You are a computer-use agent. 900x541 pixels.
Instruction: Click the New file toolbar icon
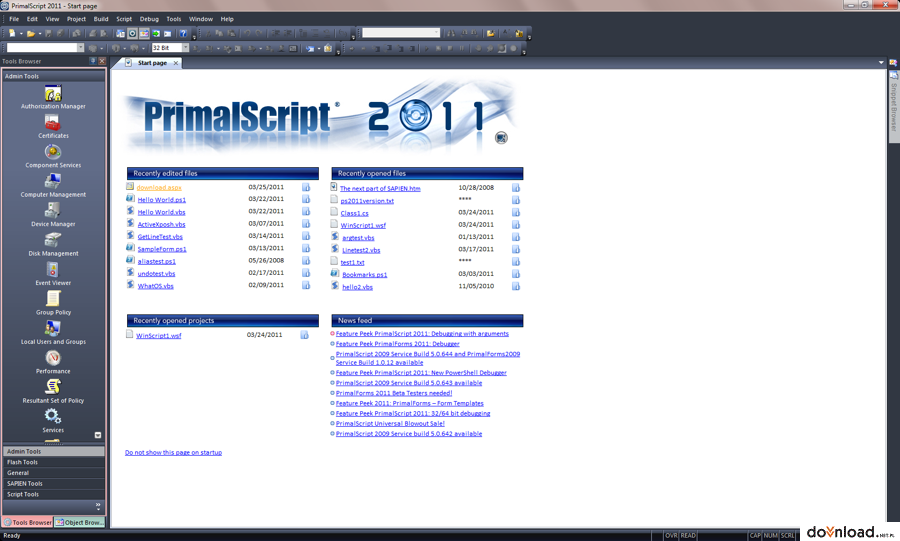point(12,33)
